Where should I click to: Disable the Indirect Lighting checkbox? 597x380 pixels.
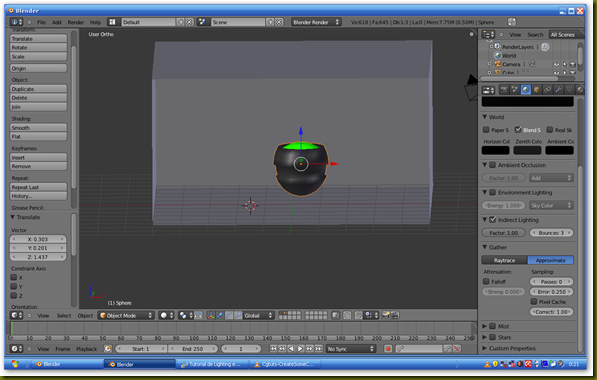click(492, 220)
